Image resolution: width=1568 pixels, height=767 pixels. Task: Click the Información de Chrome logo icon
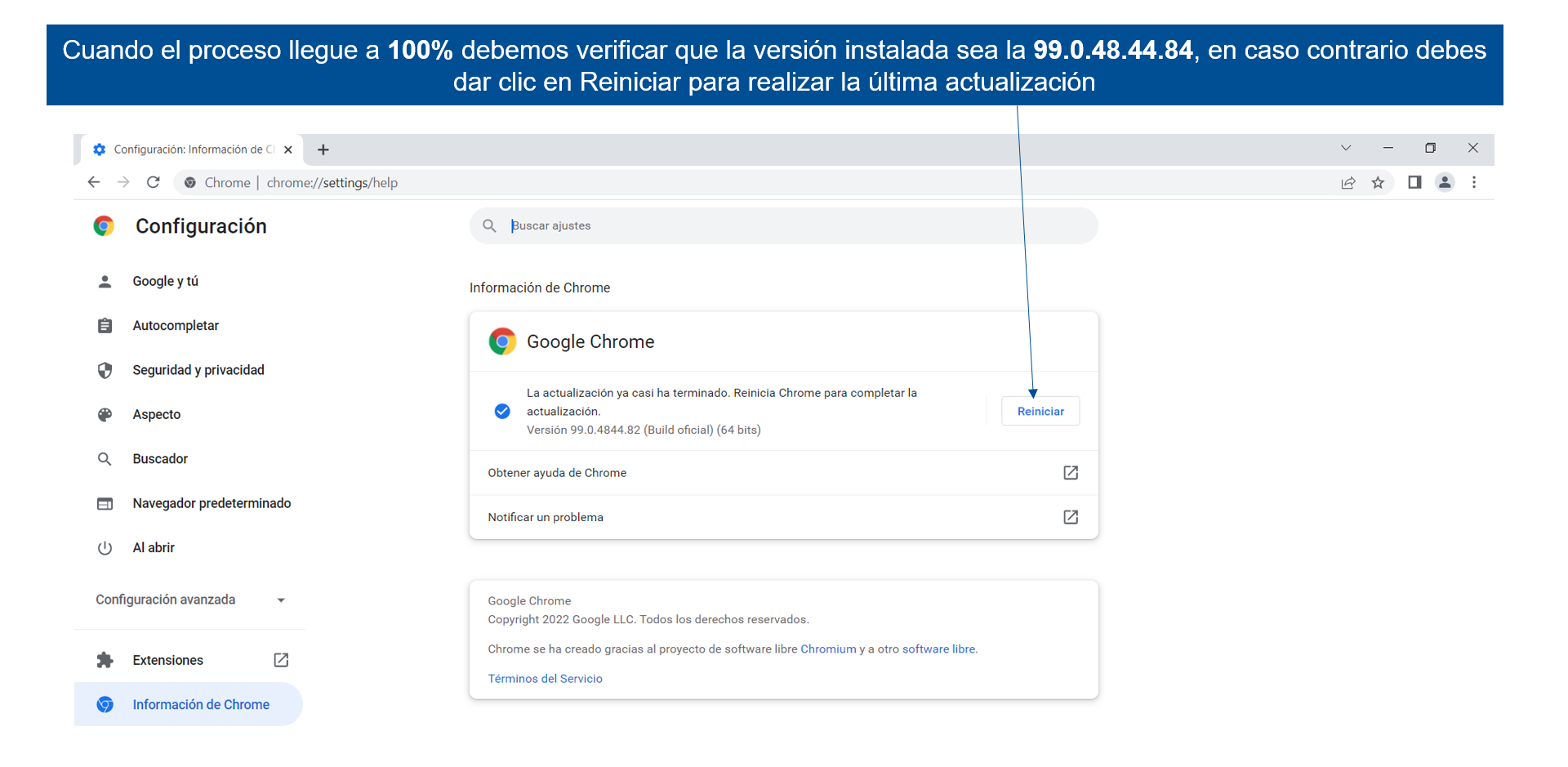(x=105, y=704)
